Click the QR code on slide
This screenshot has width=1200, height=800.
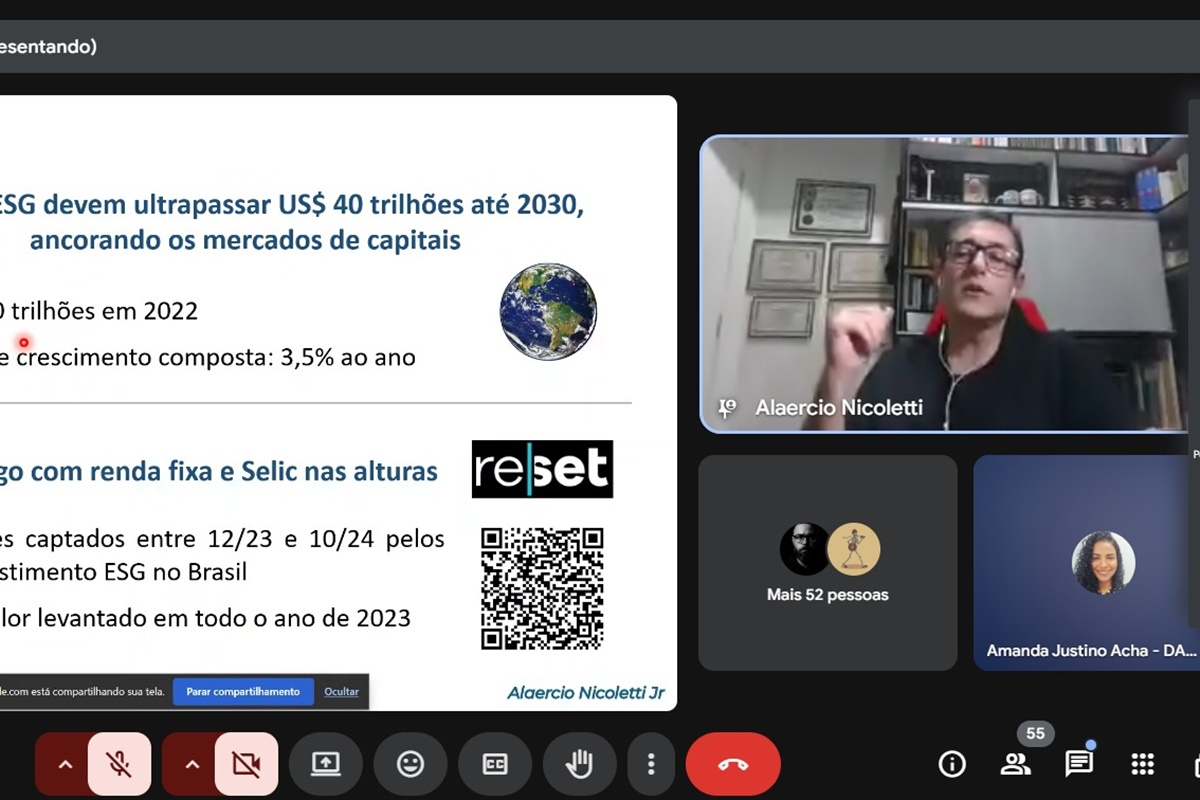click(x=542, y=589)
